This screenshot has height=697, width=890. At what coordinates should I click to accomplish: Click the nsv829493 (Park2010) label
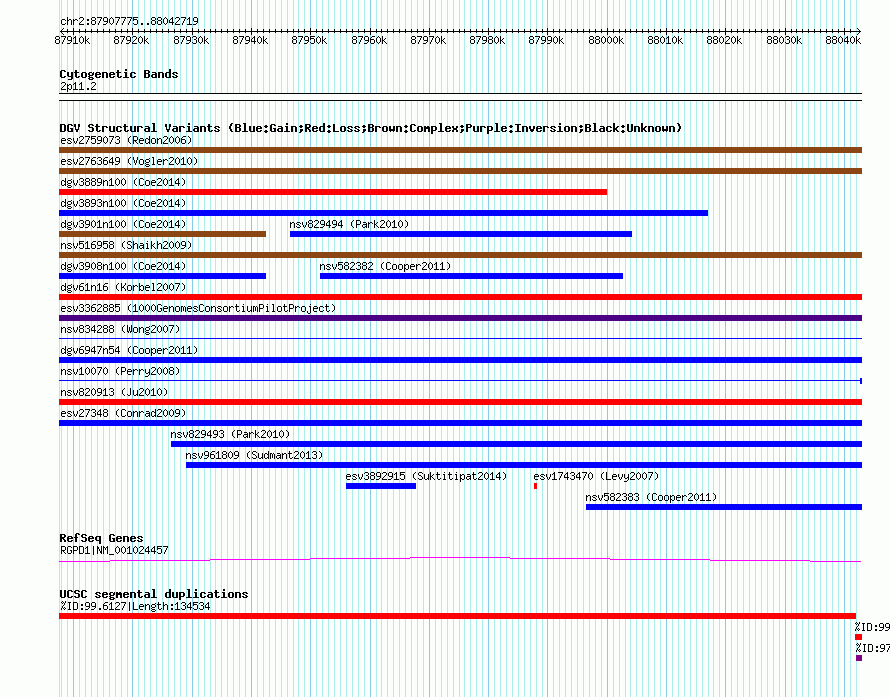click(230, 434)
